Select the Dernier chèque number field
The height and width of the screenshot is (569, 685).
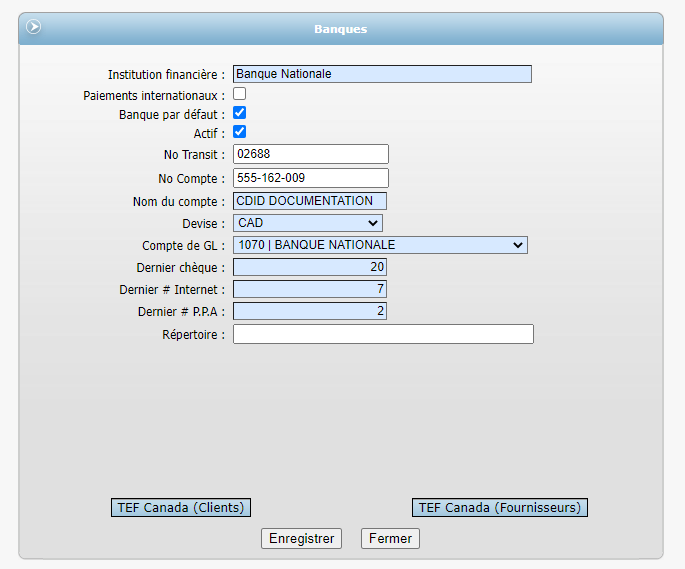pos(310,267)
